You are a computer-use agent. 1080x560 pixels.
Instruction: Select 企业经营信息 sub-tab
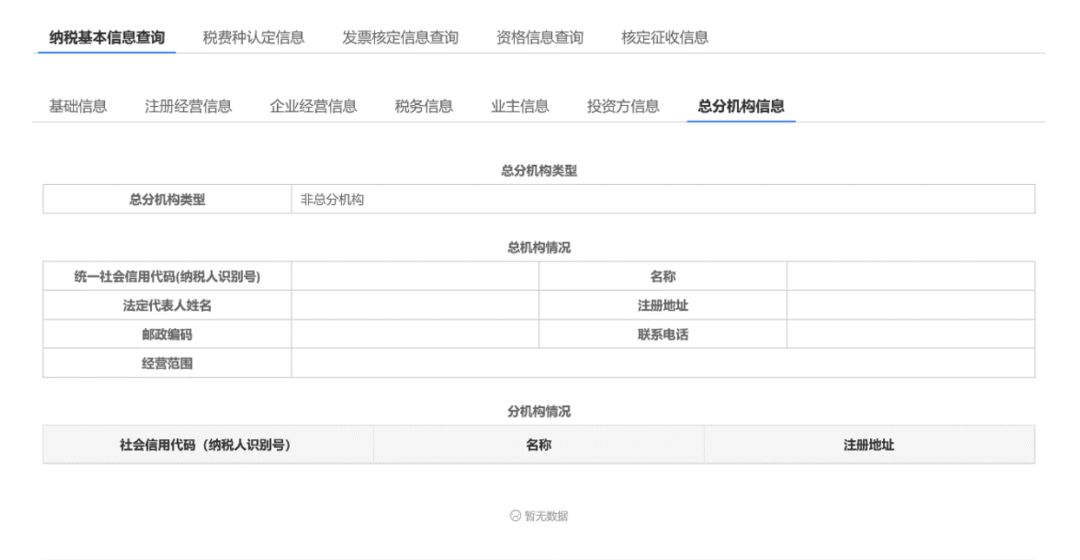[x=313, y=106]
